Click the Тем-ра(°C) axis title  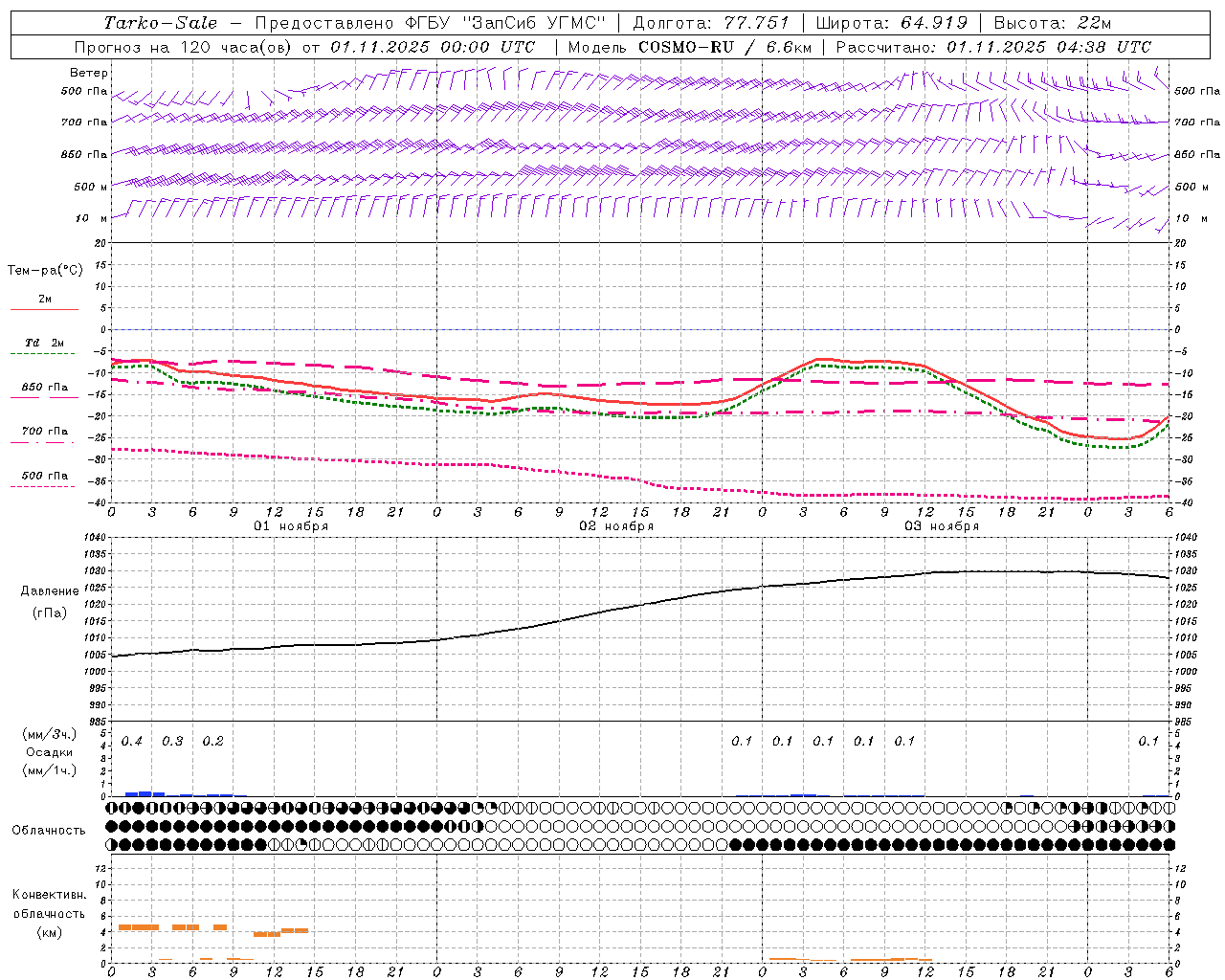point(45,271)
